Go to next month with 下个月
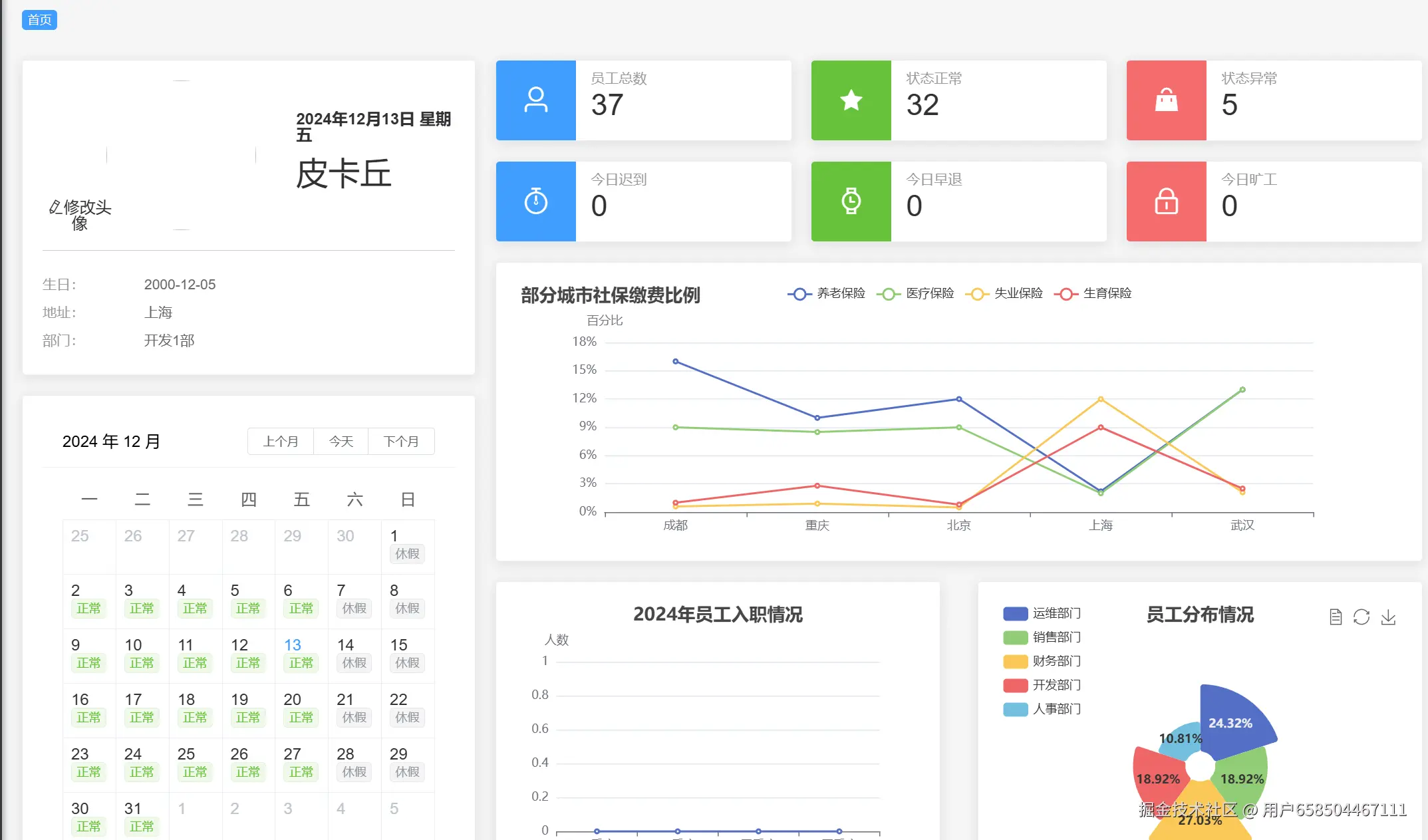The height and width of the screenshot is (840, 1428). [x=401, y=442]
